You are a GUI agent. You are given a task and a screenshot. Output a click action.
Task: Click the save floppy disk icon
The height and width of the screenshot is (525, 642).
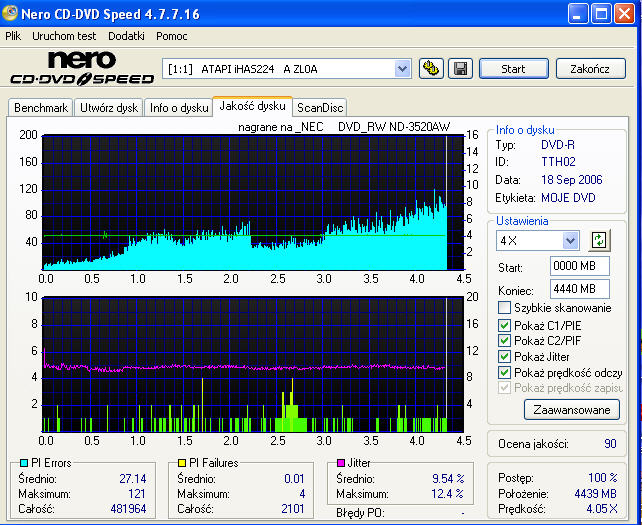pyautogui.click(x=461, y=68)
